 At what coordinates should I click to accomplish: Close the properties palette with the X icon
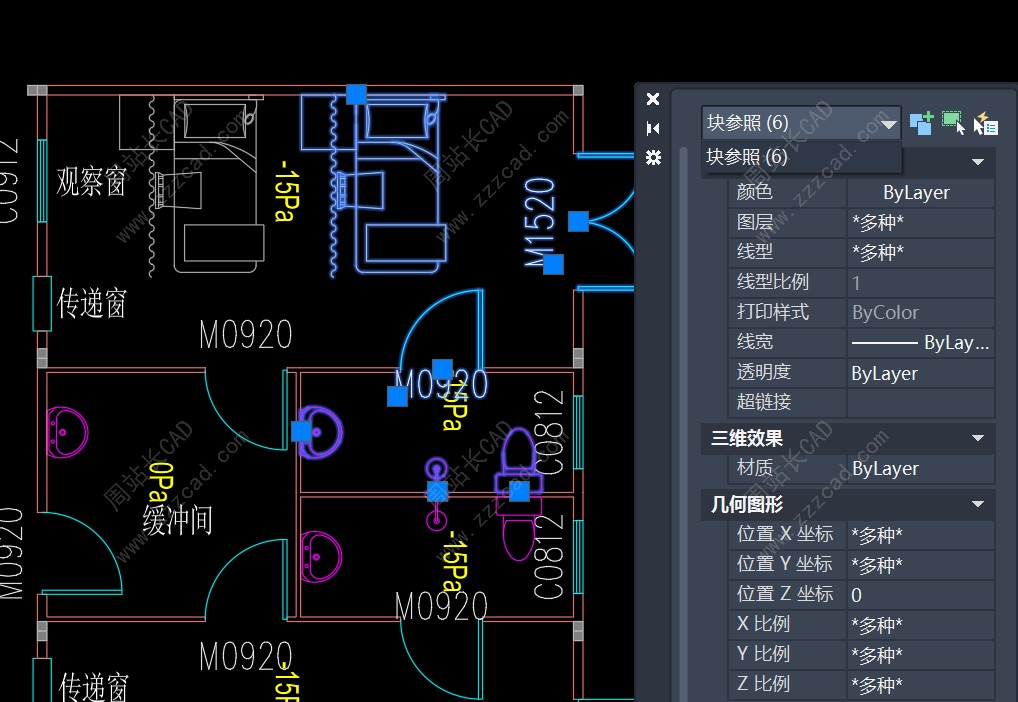(653, 98)
